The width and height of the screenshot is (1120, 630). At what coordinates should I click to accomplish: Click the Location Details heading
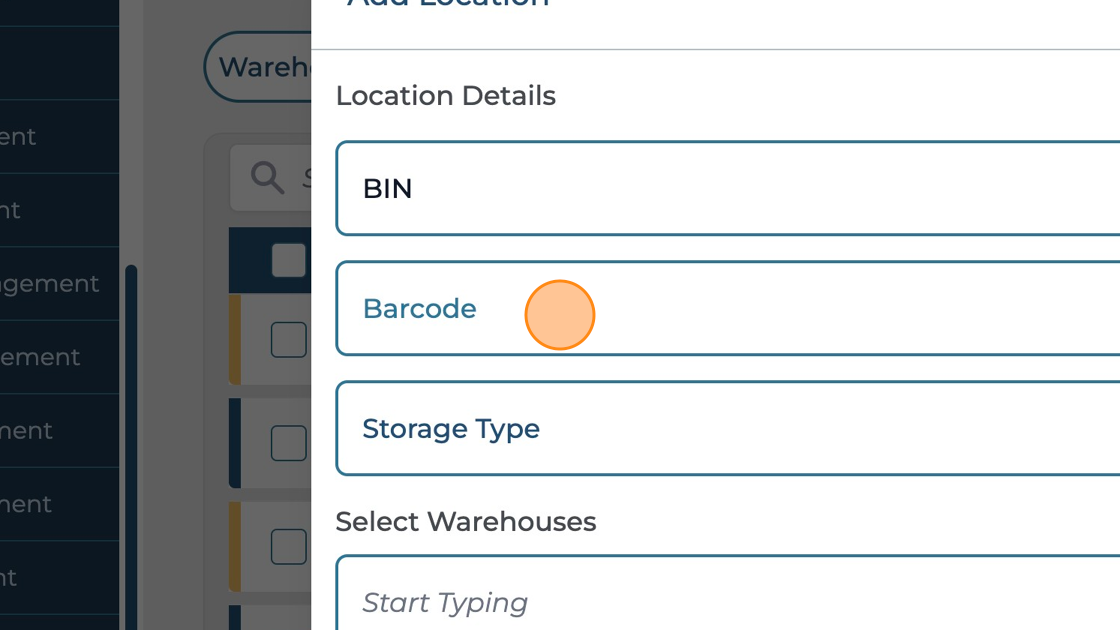pos(446,96)
